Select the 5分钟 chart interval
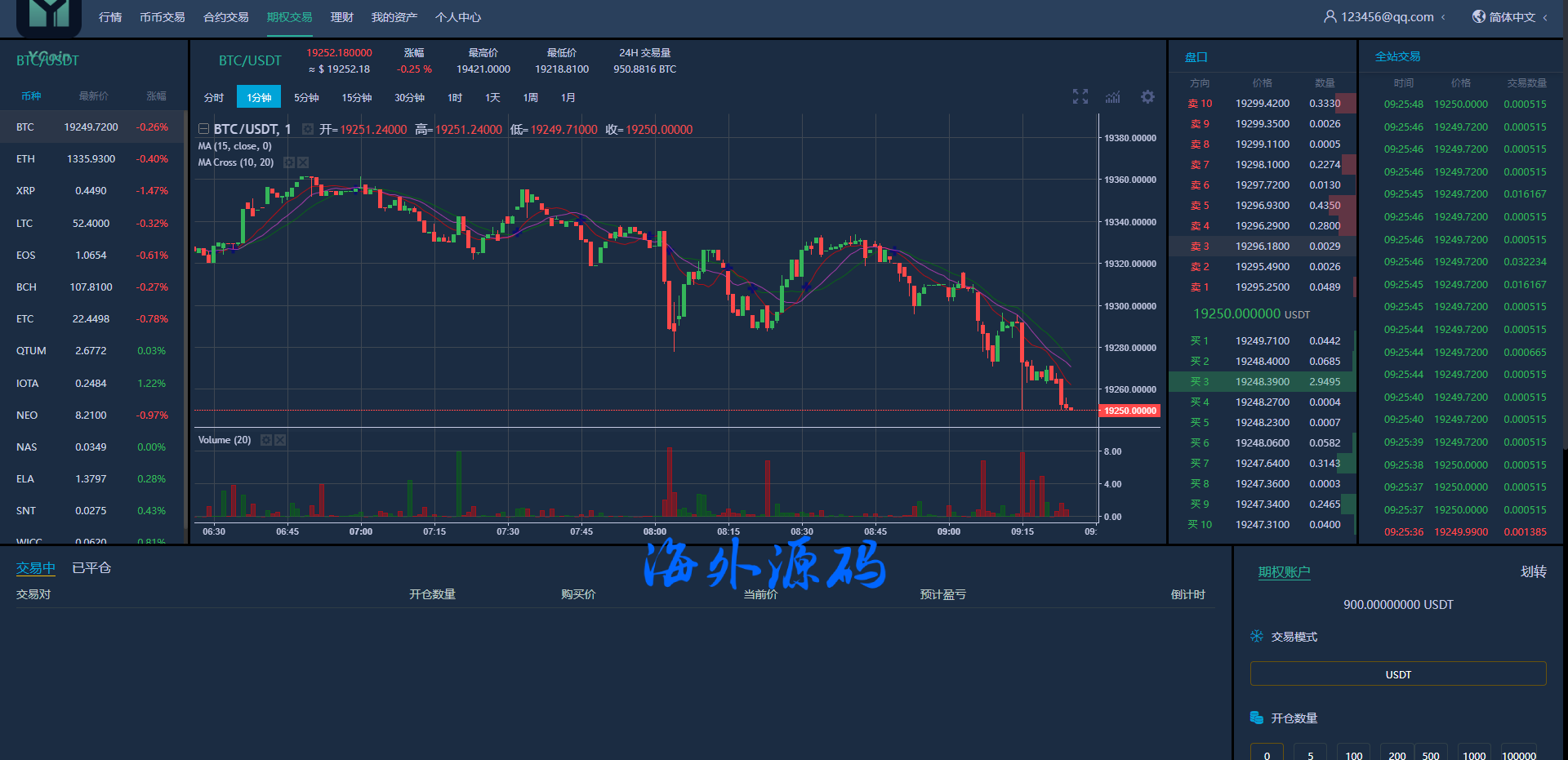Screen dimensions: 1568x760 (x=306, y=97)
